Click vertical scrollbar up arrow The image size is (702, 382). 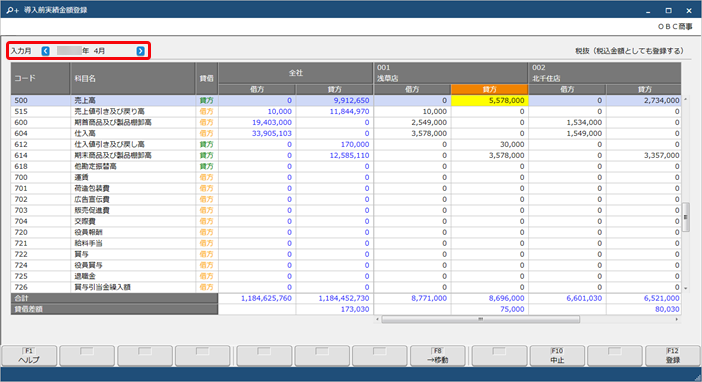click(685, 99)
